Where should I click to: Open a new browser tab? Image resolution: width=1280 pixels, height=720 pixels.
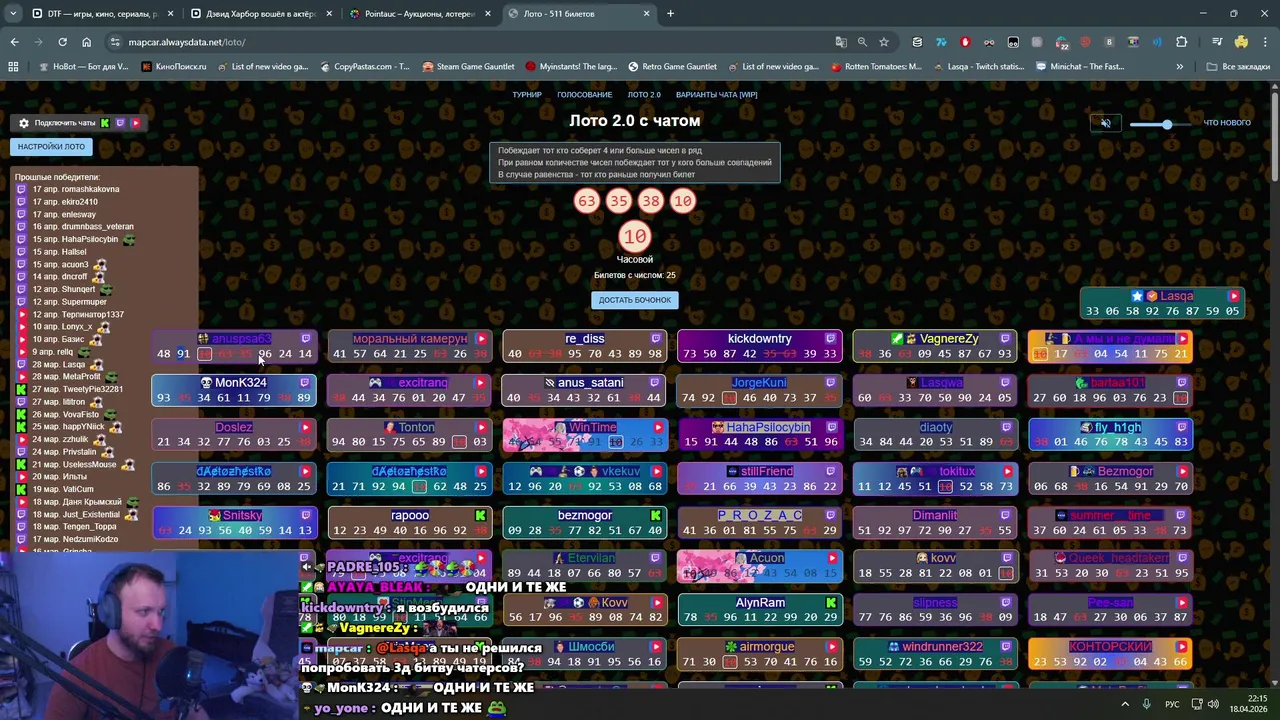[x=670, y=14]
